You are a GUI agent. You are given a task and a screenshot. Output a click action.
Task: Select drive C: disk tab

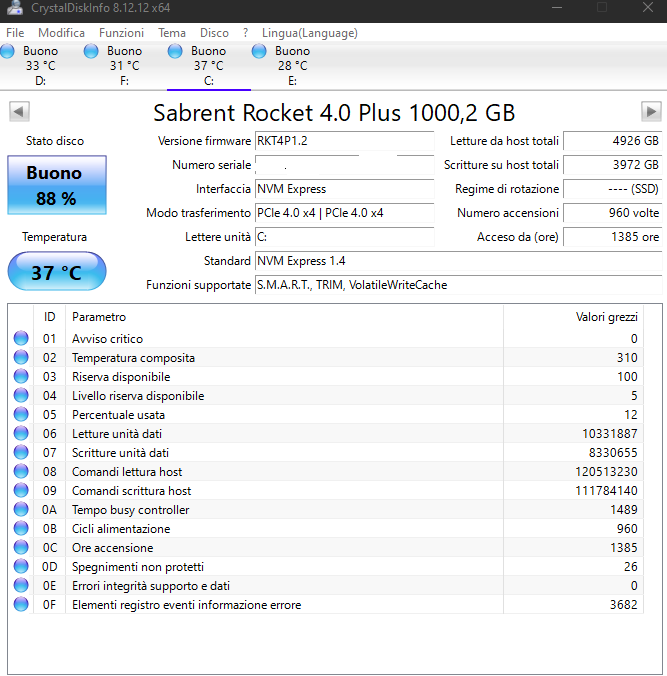tap(209, 66)
